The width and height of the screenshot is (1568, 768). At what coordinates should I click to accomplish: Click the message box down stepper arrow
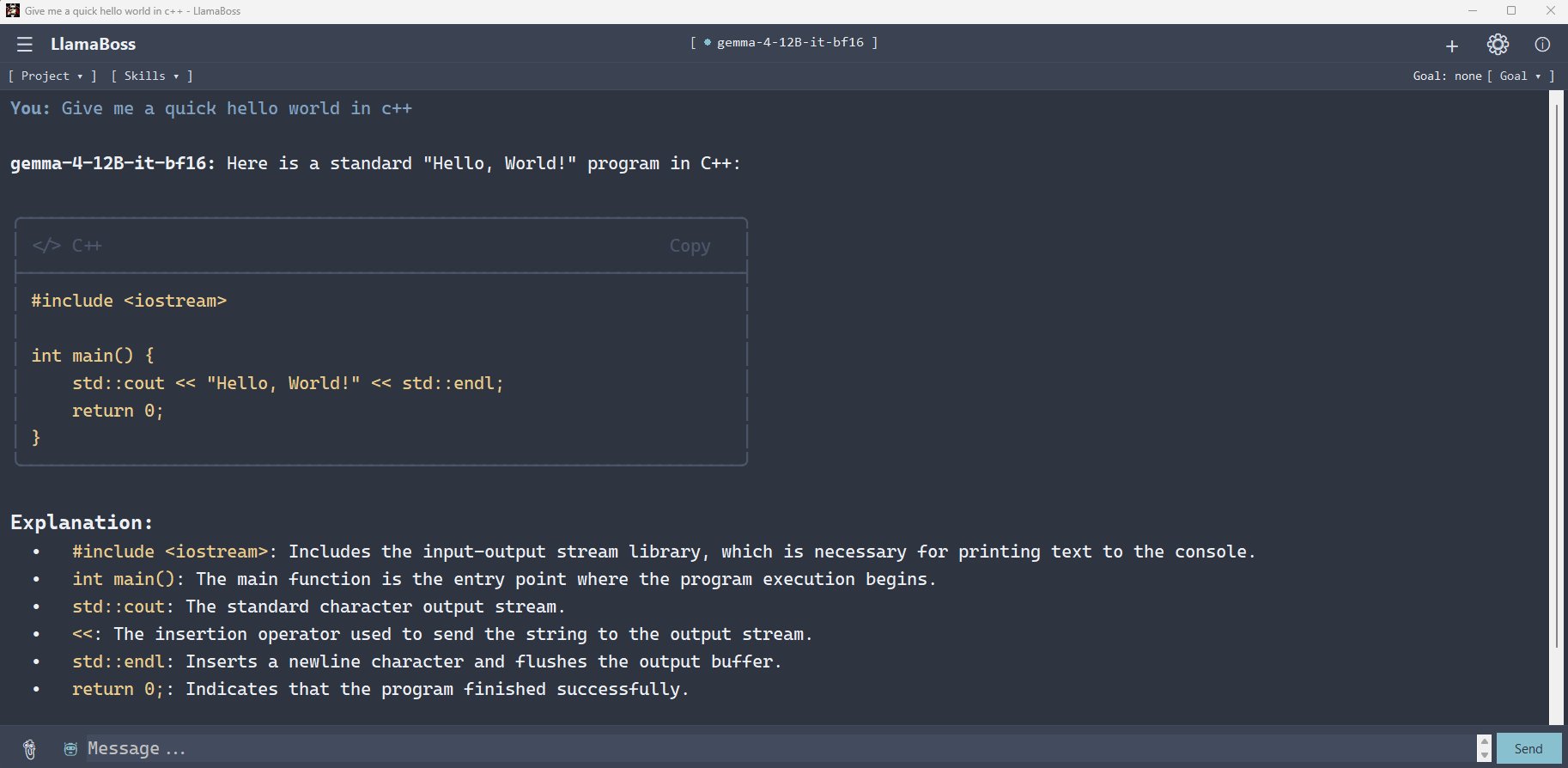pyautogui.click(x=1484, y=755)
